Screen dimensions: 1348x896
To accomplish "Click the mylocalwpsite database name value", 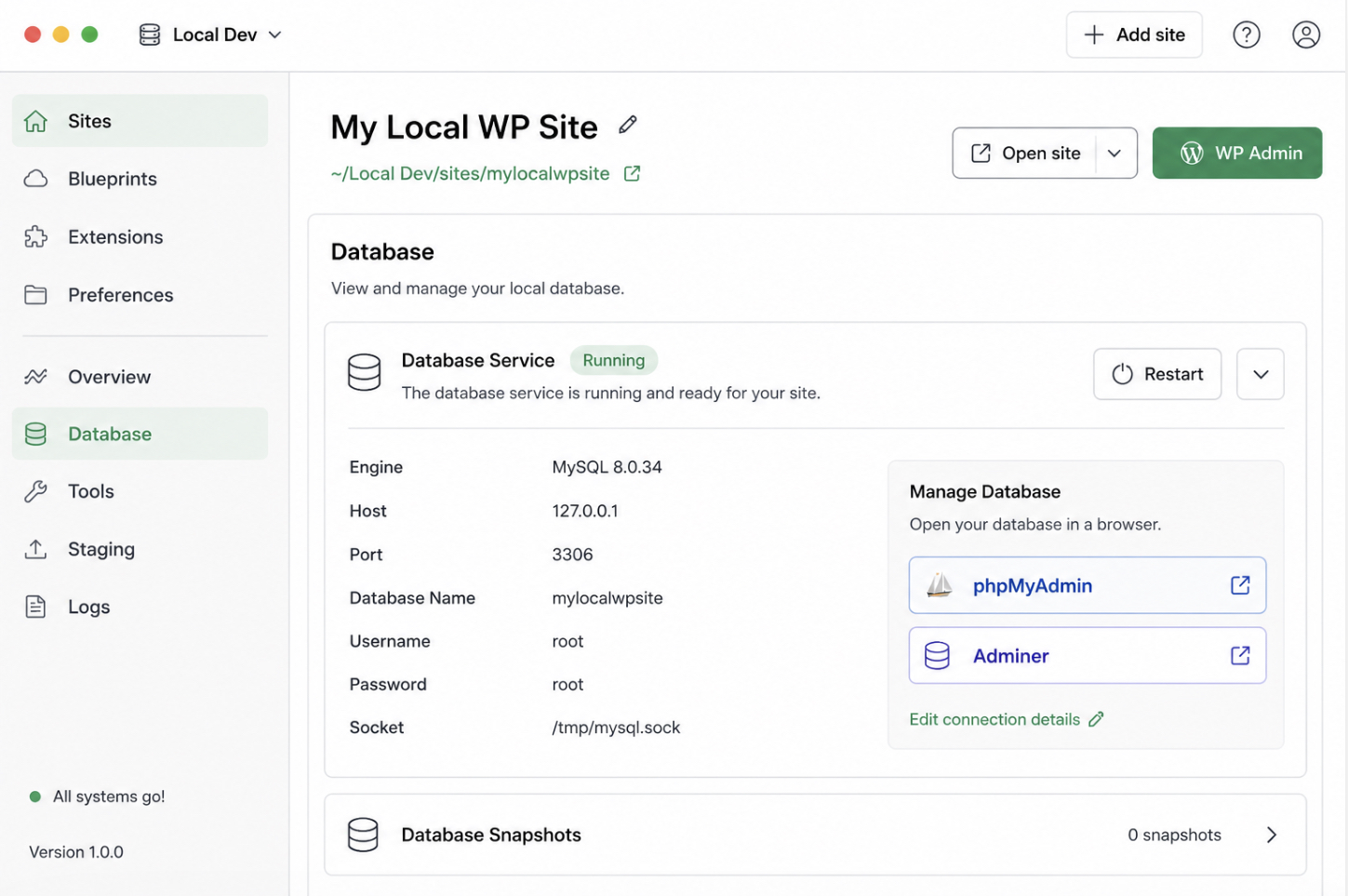I will click(607, 598).
